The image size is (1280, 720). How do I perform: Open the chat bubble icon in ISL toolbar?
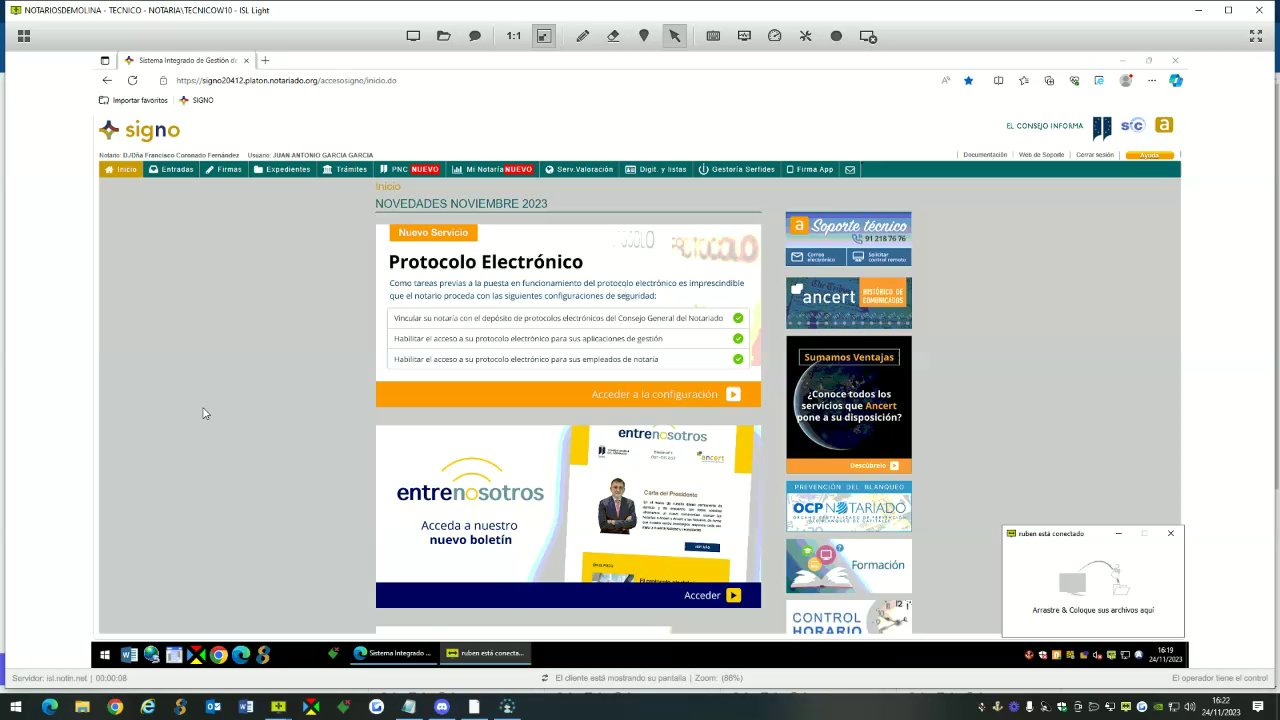pos(475,36)
